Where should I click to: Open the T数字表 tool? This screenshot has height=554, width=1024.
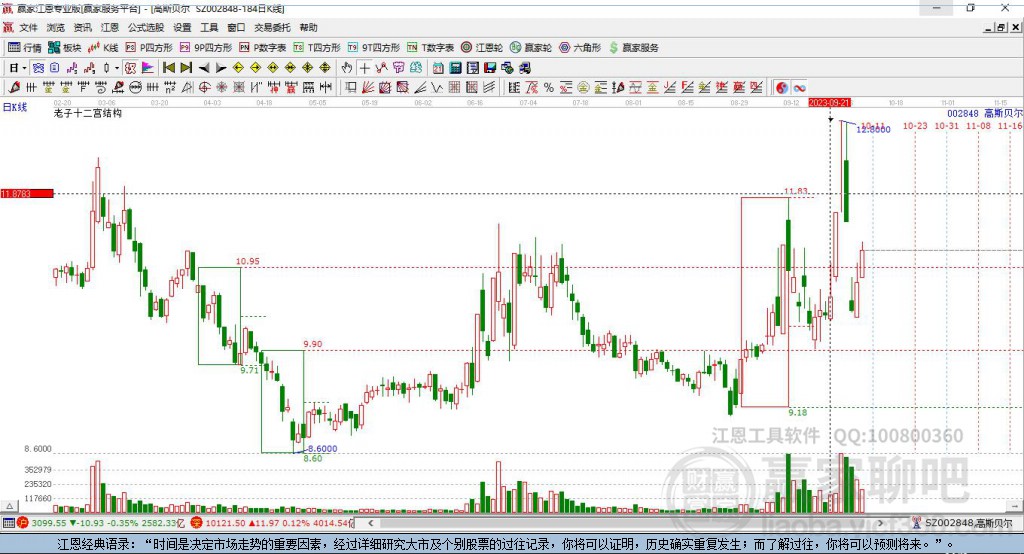[430, 47]
